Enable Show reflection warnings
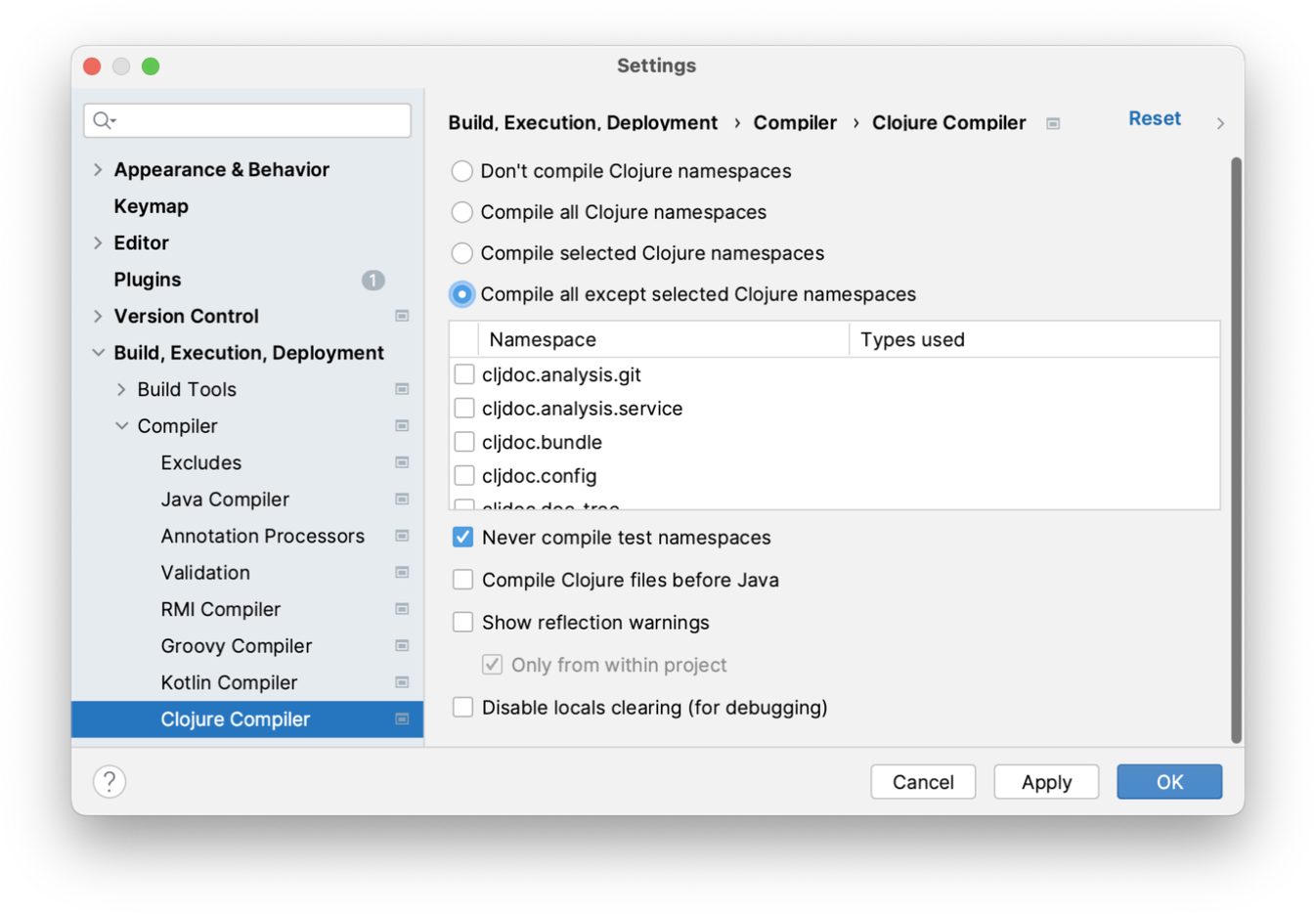This screenshot has height=914, width=1316. pyautogui.click(x=463, y=623)
